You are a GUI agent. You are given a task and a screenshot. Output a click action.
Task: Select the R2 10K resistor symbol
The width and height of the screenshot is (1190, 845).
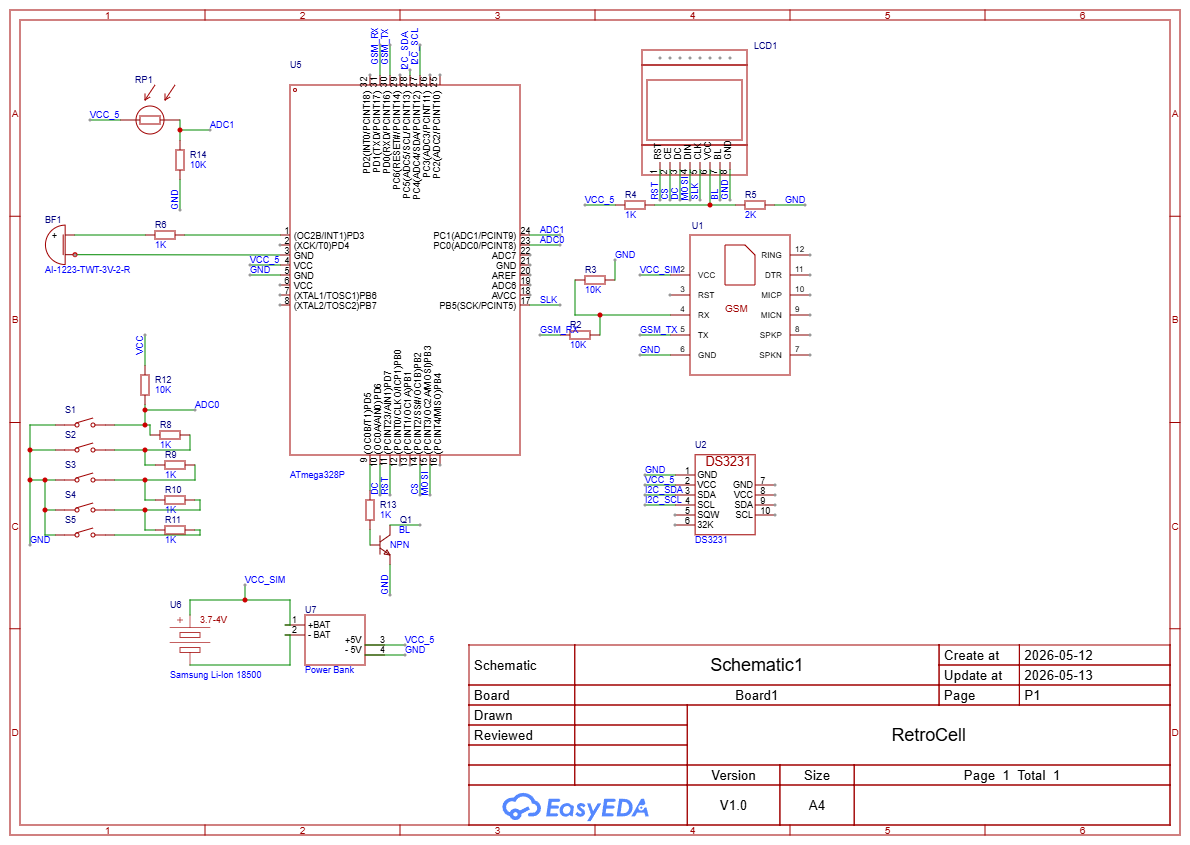coord(580,335)
